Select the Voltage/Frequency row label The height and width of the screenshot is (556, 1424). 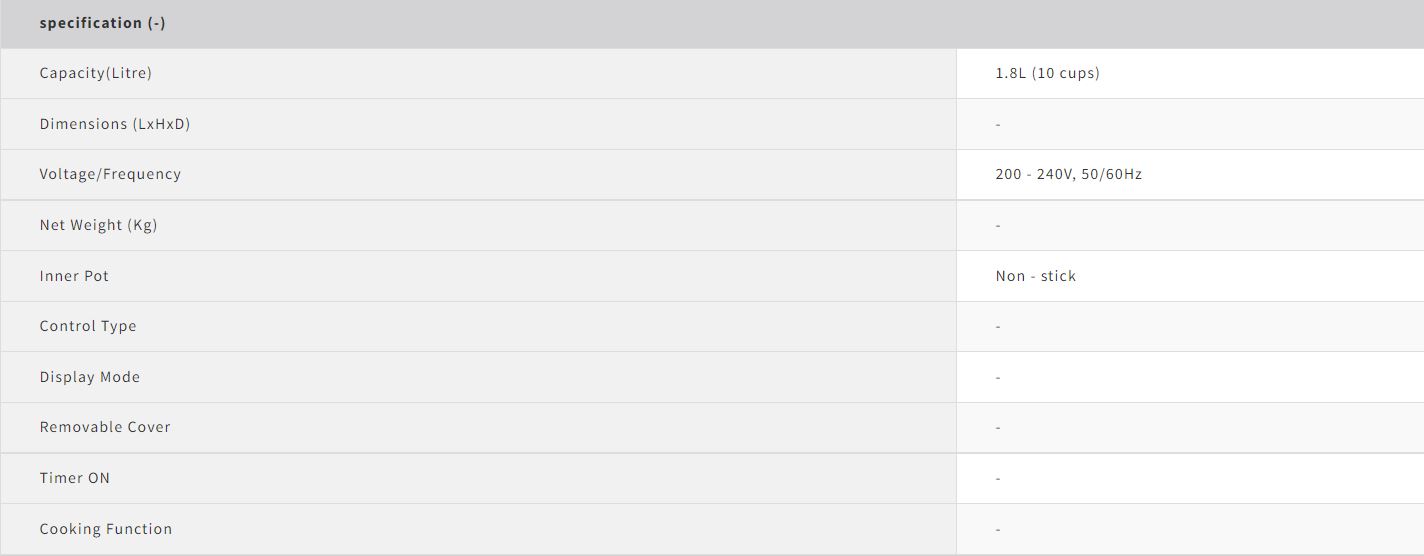pyautogui.click(x=110, y=174)
